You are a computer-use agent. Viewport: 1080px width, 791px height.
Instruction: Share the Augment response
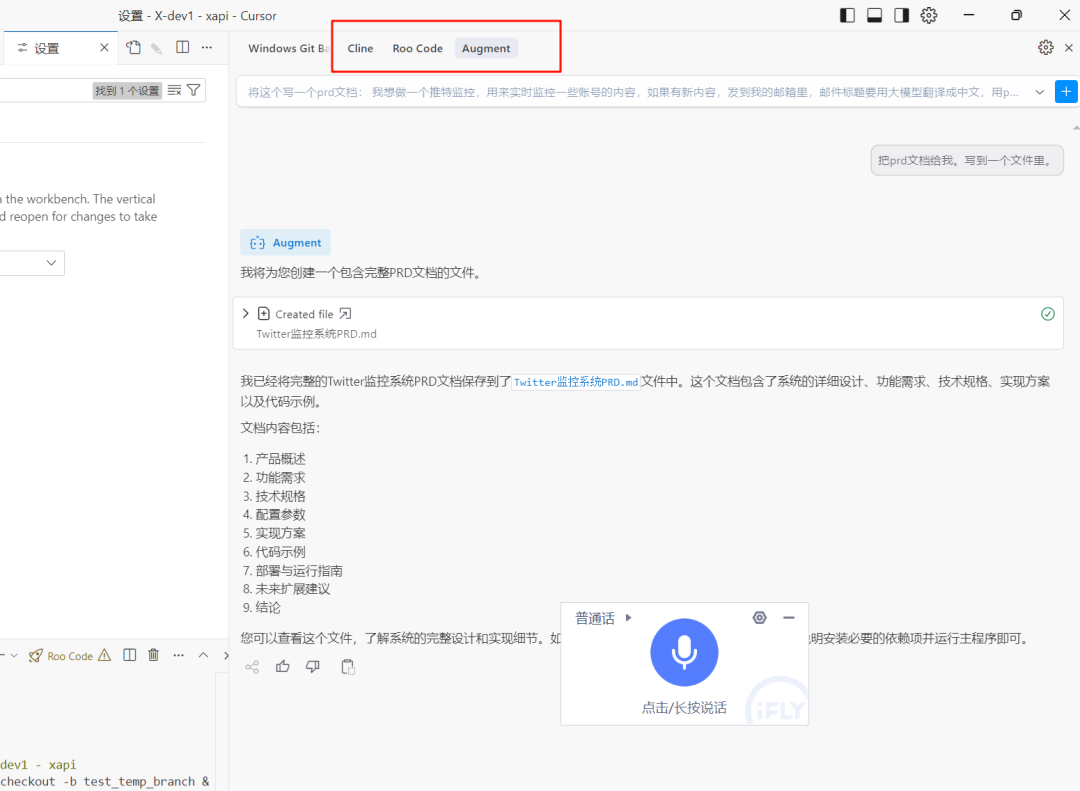(x=252, y=666)
